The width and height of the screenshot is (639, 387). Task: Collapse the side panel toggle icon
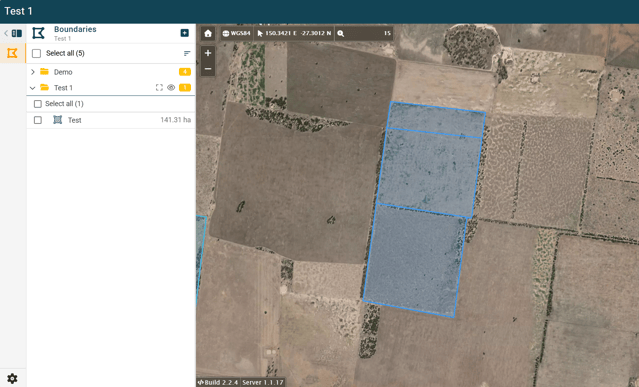point(13,33)
